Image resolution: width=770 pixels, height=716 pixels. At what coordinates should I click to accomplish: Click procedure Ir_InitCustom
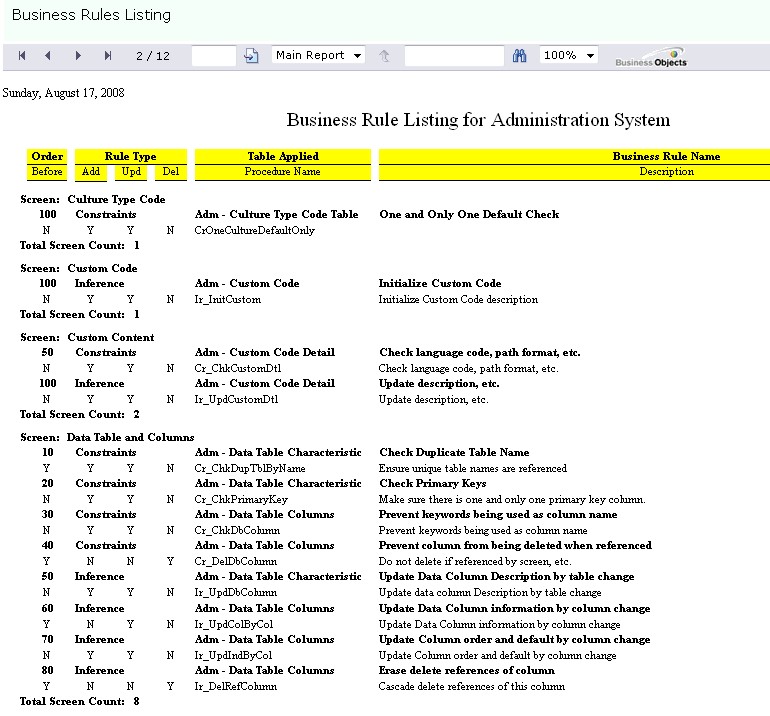[x=228, y=300]
